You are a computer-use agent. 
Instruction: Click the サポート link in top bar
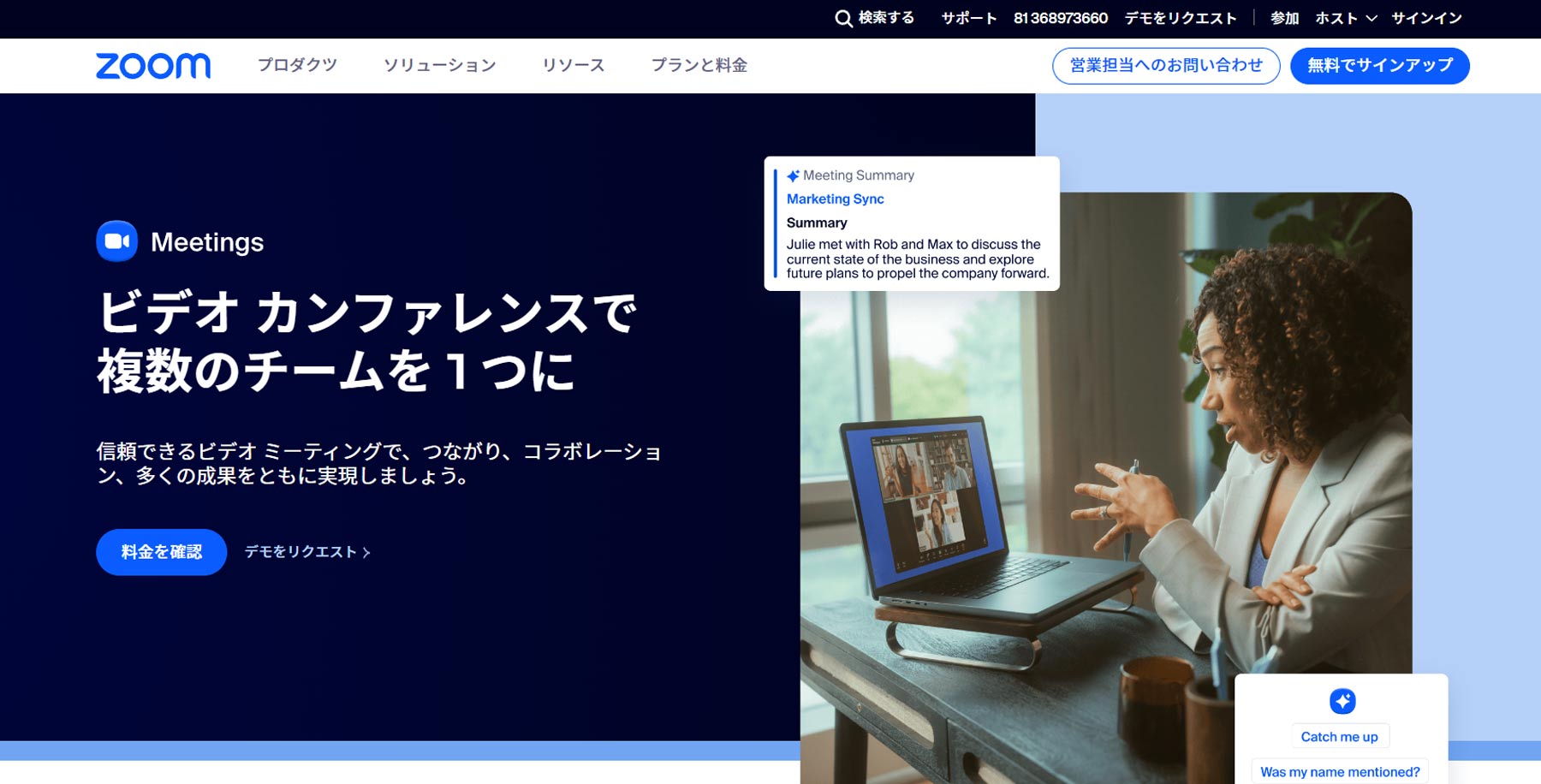point(969,18)
